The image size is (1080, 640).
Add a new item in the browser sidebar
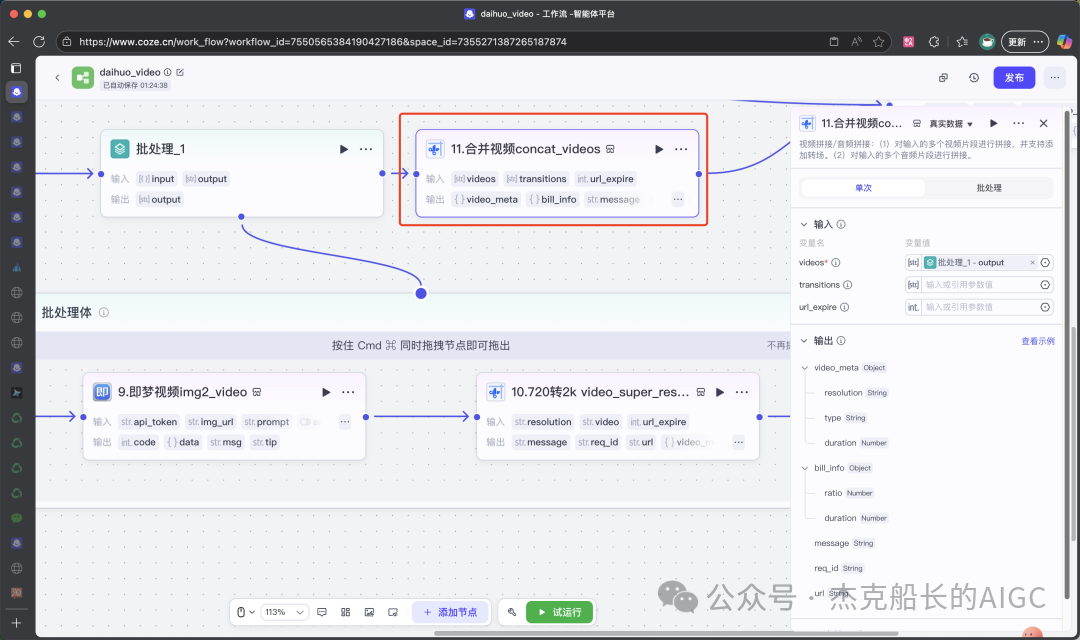click(17, 623)
